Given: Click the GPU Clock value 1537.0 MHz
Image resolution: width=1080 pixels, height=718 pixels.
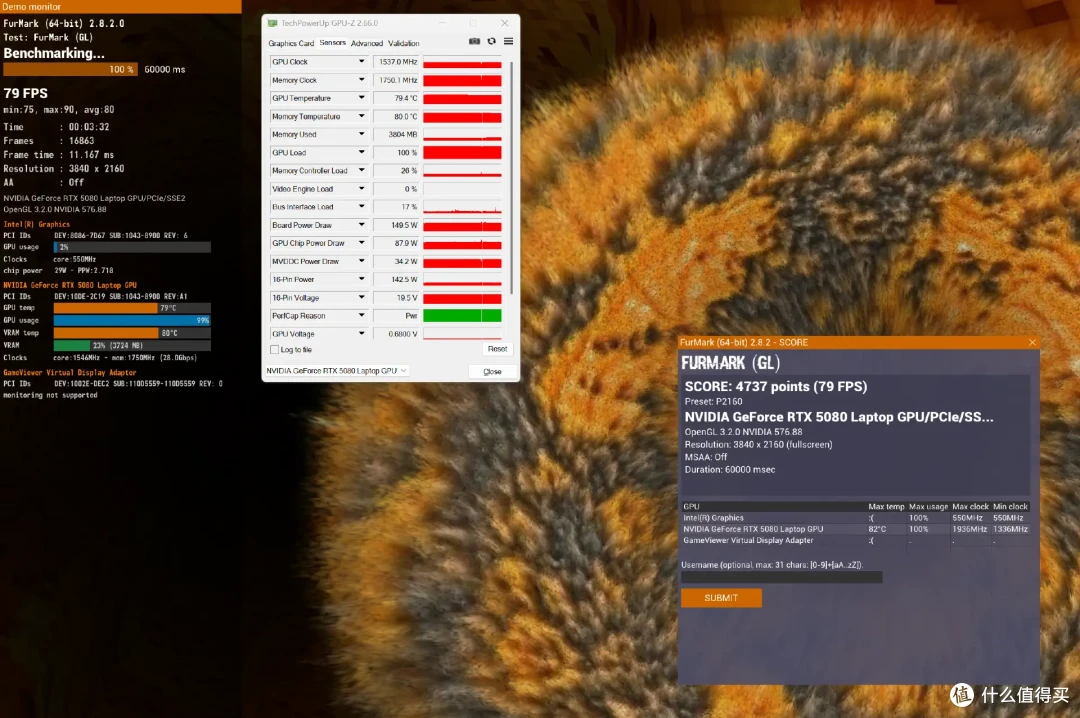Looking at the screenshot, I should click(396, 62).
